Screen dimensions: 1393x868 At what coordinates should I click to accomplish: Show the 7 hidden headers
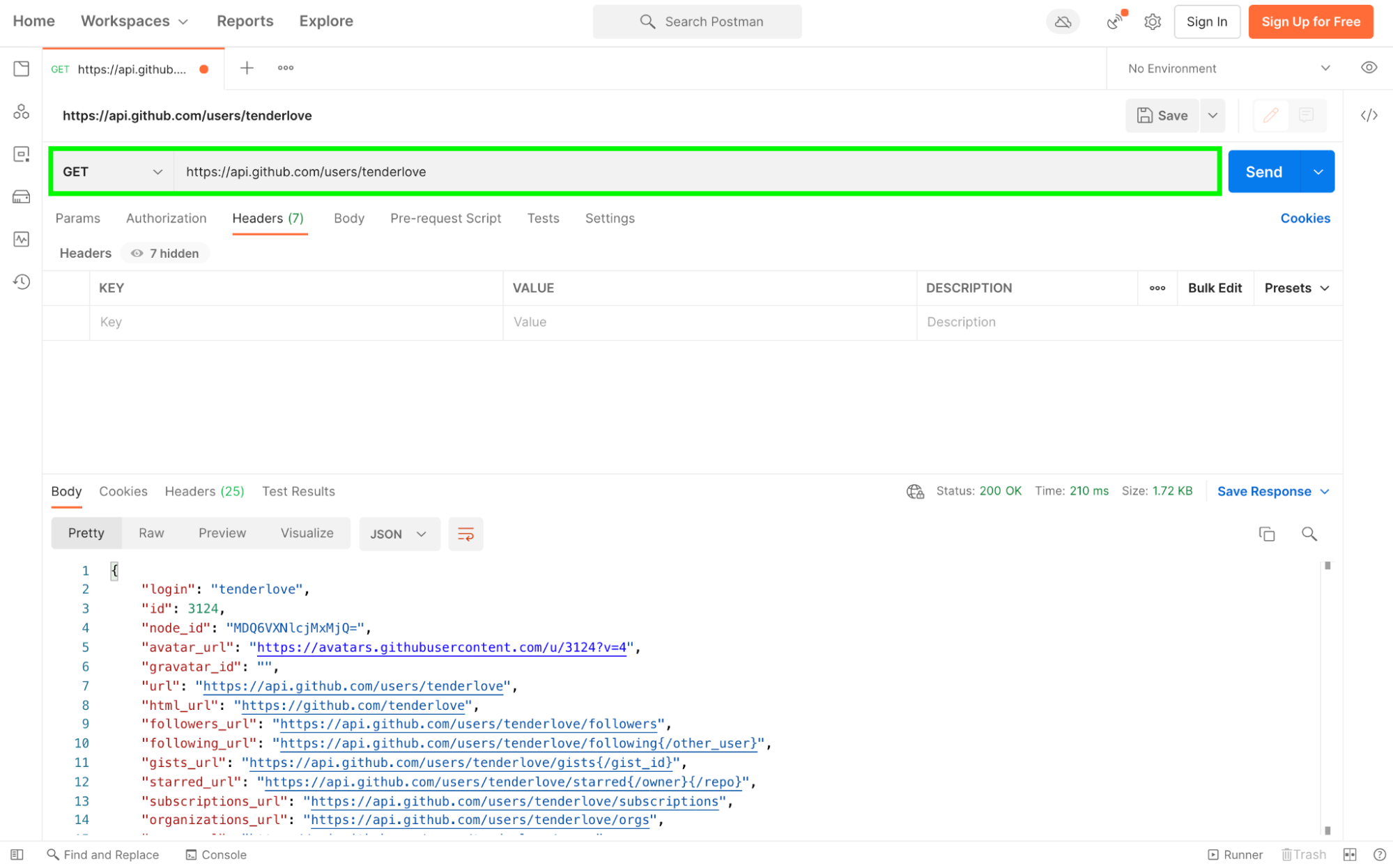click(165, 253)
